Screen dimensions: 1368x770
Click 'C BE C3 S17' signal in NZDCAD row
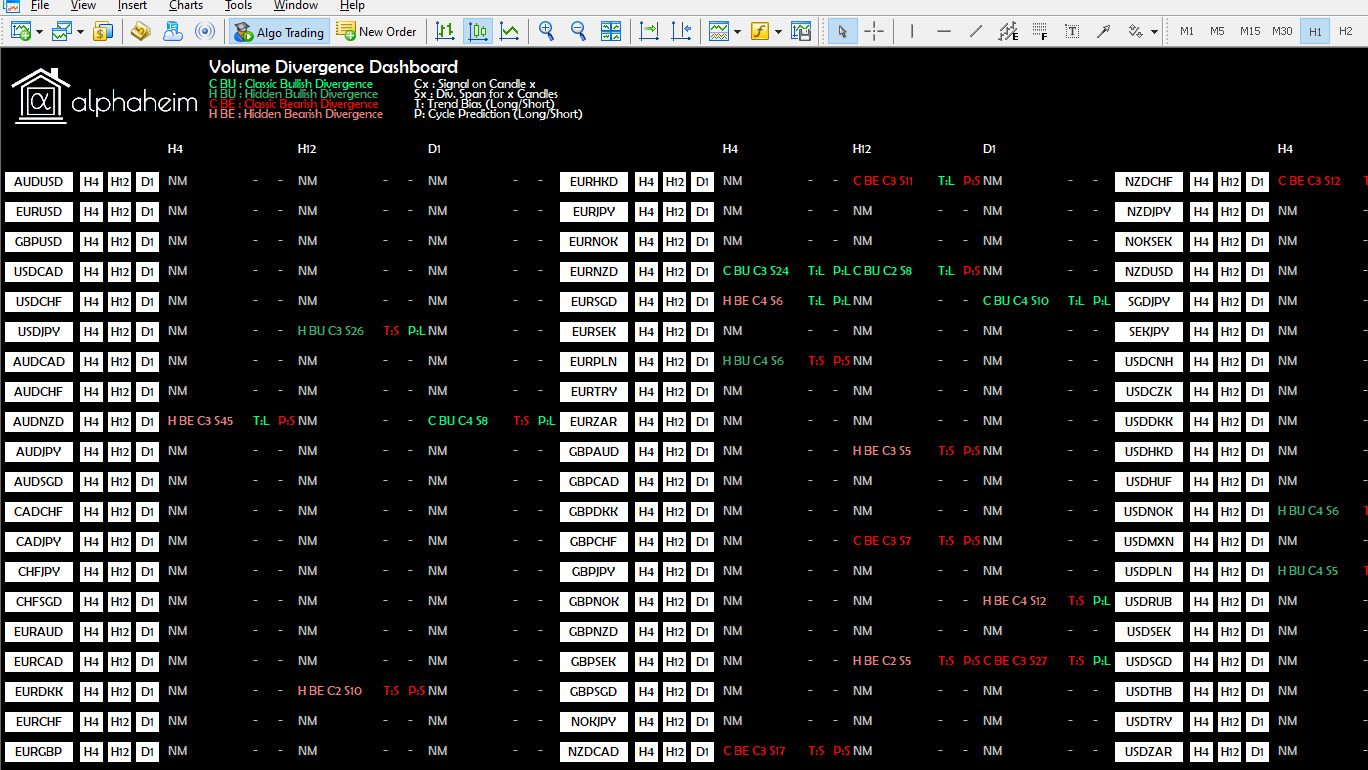tap(754, 751)
